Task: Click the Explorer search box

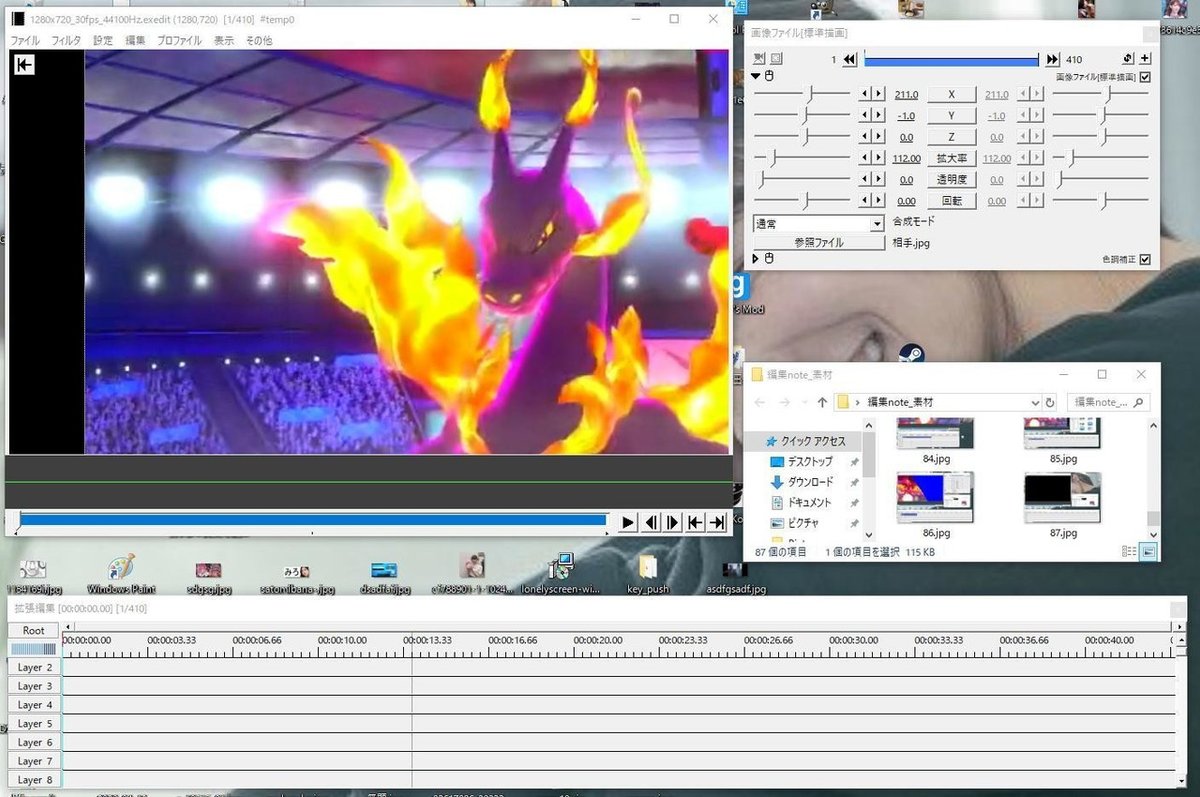Action: 1109,402
